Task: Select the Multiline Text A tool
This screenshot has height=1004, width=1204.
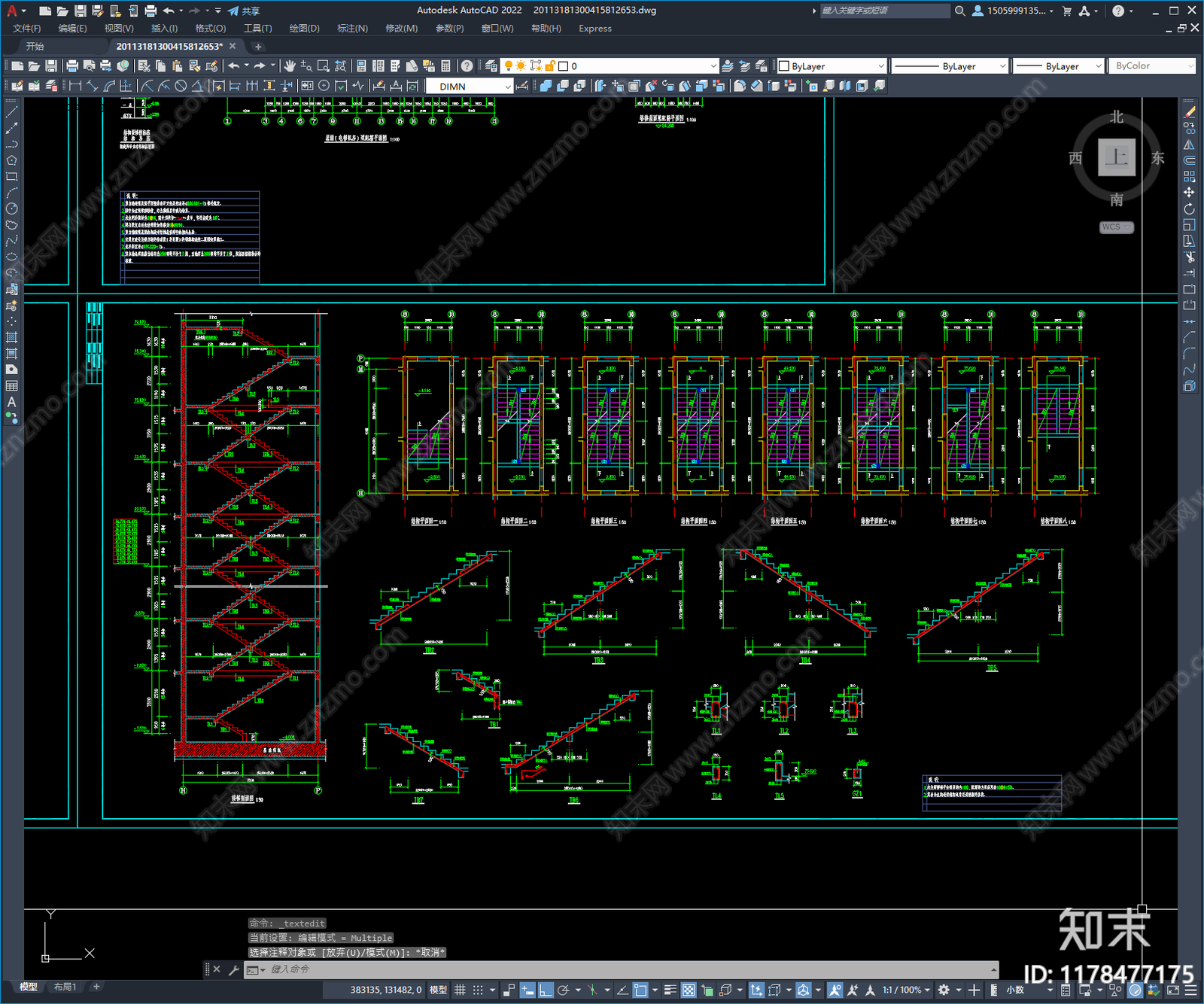Action: tap(11, 402)
